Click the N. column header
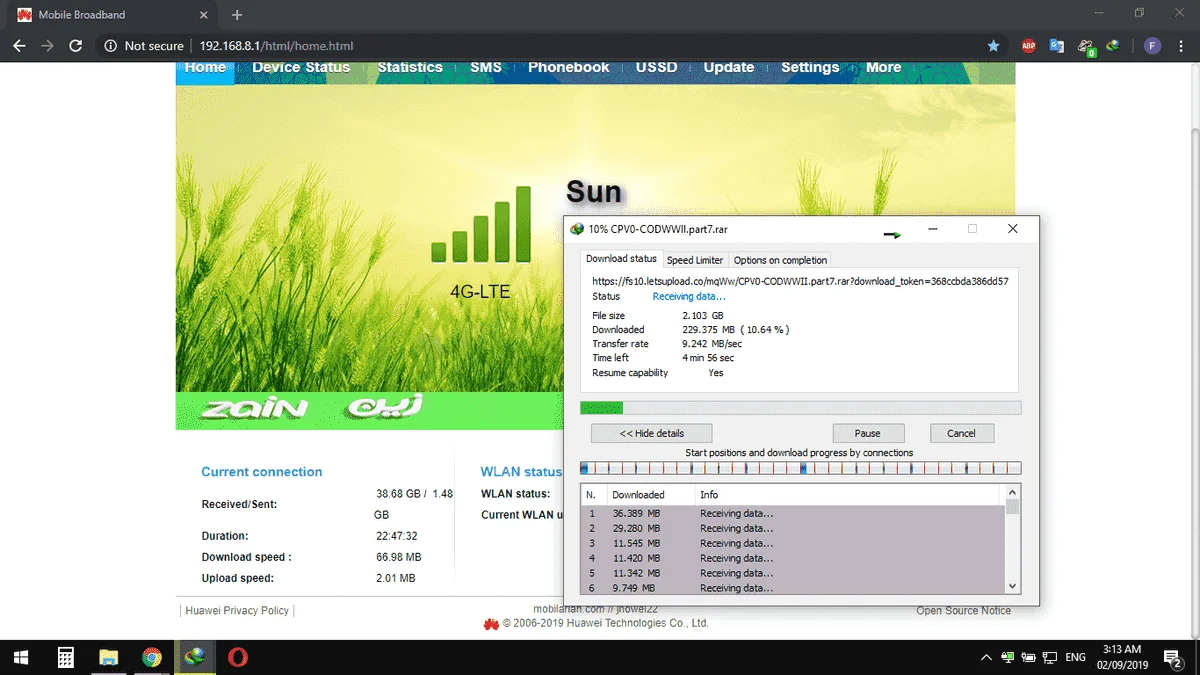Viewport: 1200px width, 675px height. pos(593,495)
